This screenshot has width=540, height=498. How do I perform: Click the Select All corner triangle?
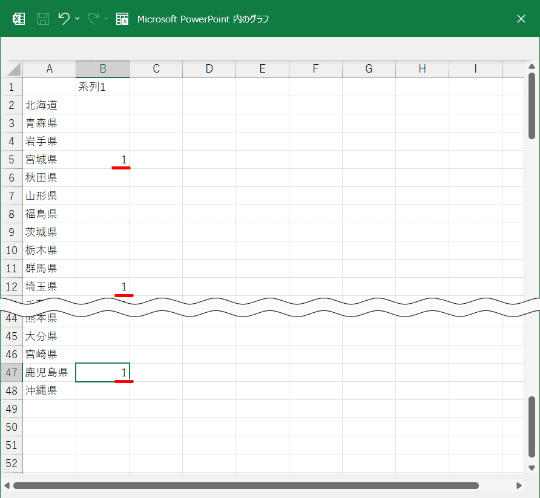(x=14, y=69)
